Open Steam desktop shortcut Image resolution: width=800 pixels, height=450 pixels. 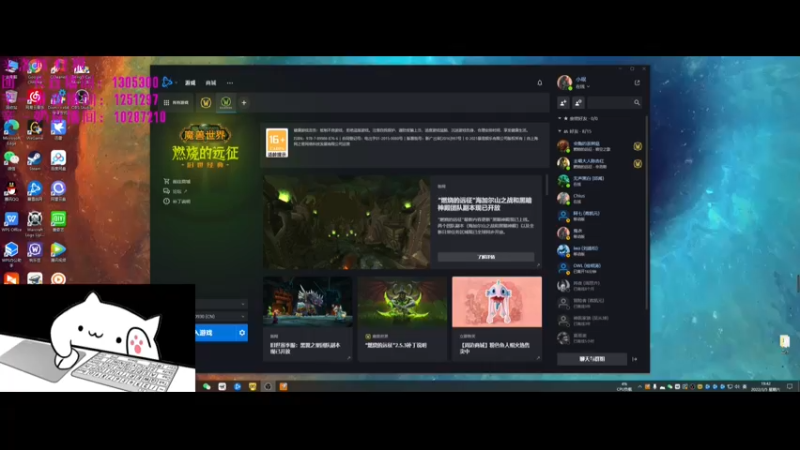click(x=35, y=161)
